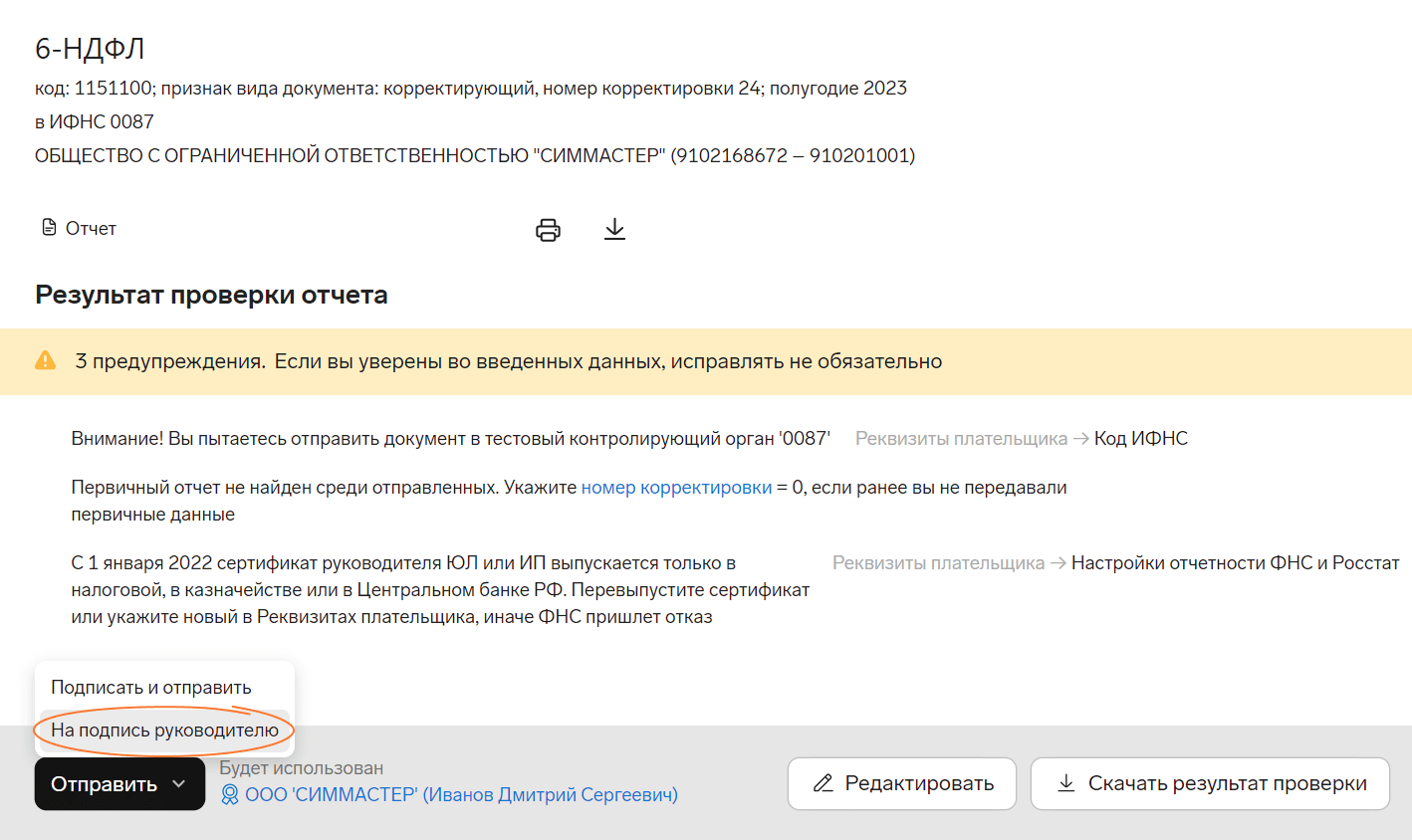Click 'Реквизиты плательщика' before Код ИФНС

pyautogui.click(x=960, y=439)
